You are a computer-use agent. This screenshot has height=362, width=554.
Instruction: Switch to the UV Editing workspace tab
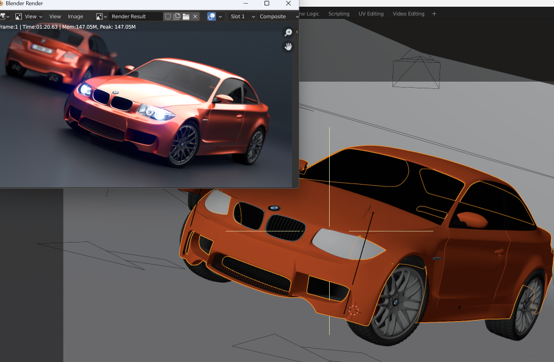tap(371, 14)
